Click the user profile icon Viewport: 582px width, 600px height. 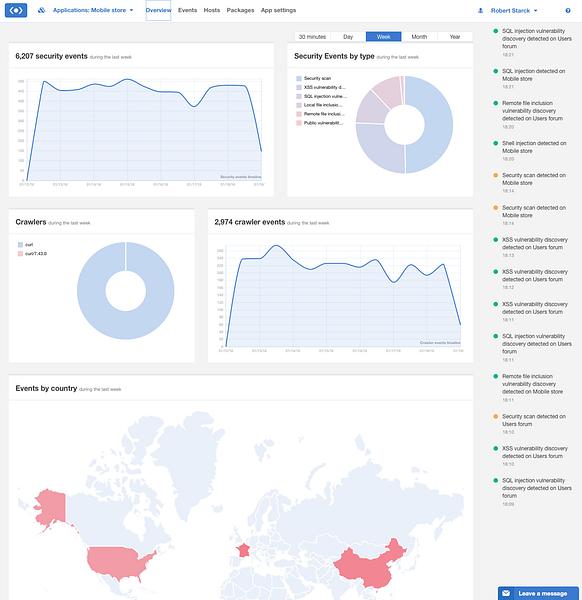point(481,11)
